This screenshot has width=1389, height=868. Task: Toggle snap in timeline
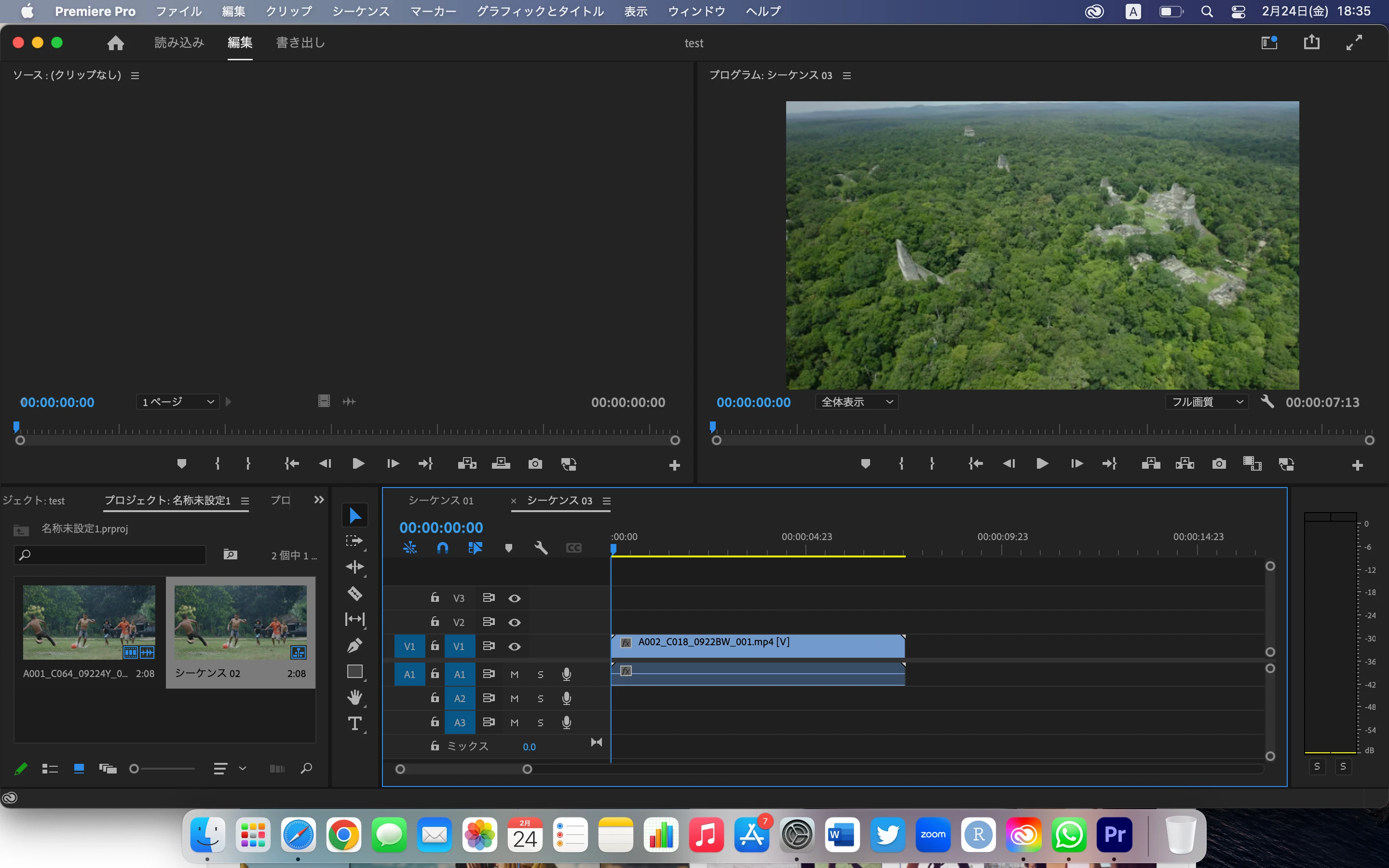pyautogui.click(x=442, y=548)
